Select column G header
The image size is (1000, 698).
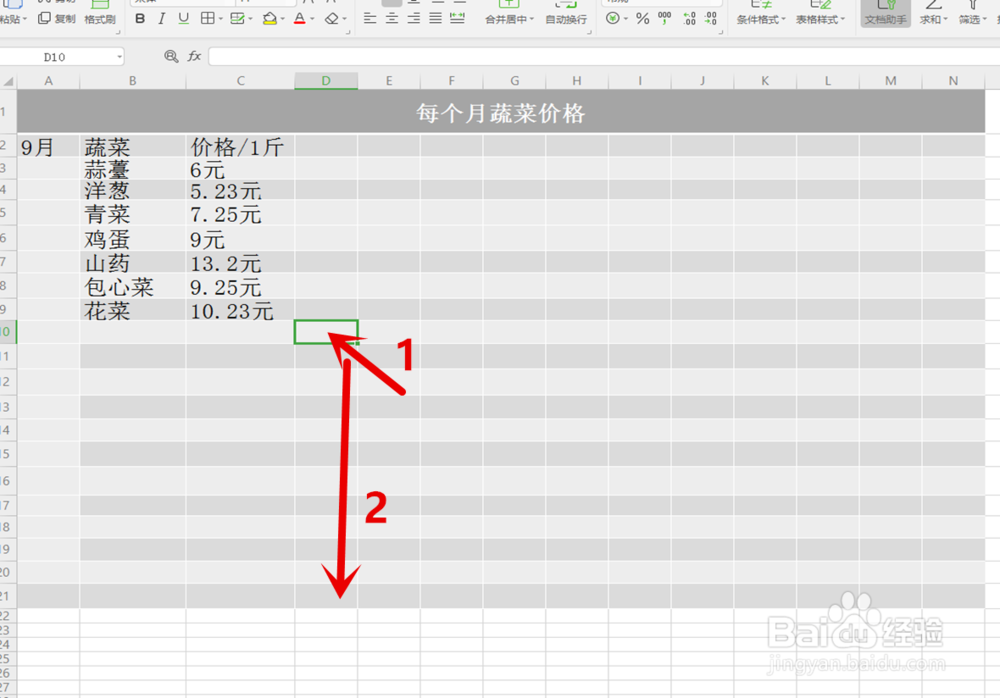point(514,81)
